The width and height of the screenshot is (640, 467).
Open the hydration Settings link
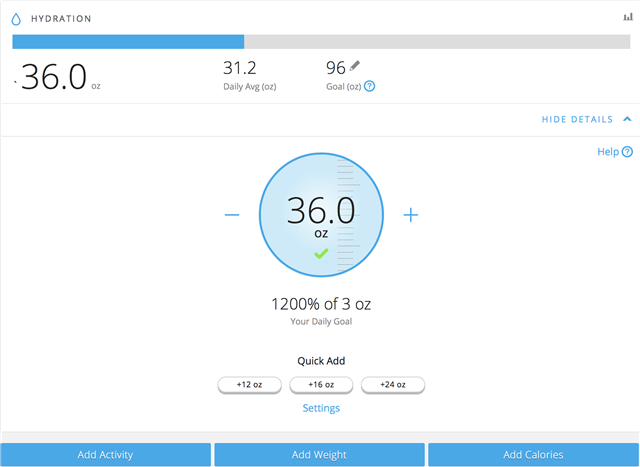tap(321, 408)
